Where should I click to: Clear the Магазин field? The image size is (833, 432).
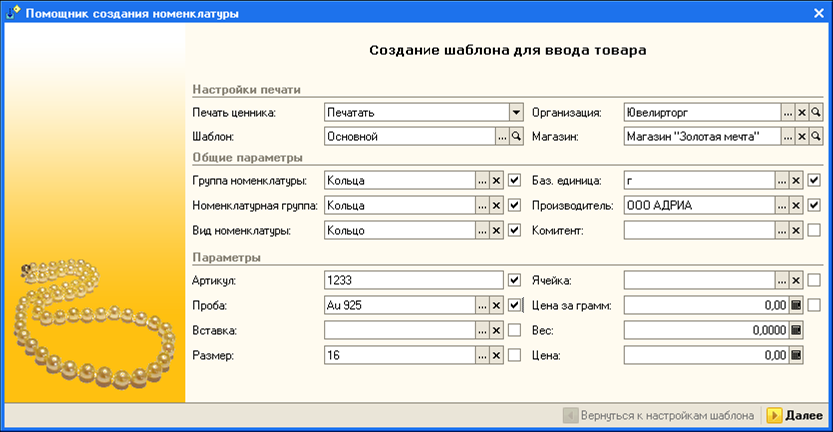[802, 137]
